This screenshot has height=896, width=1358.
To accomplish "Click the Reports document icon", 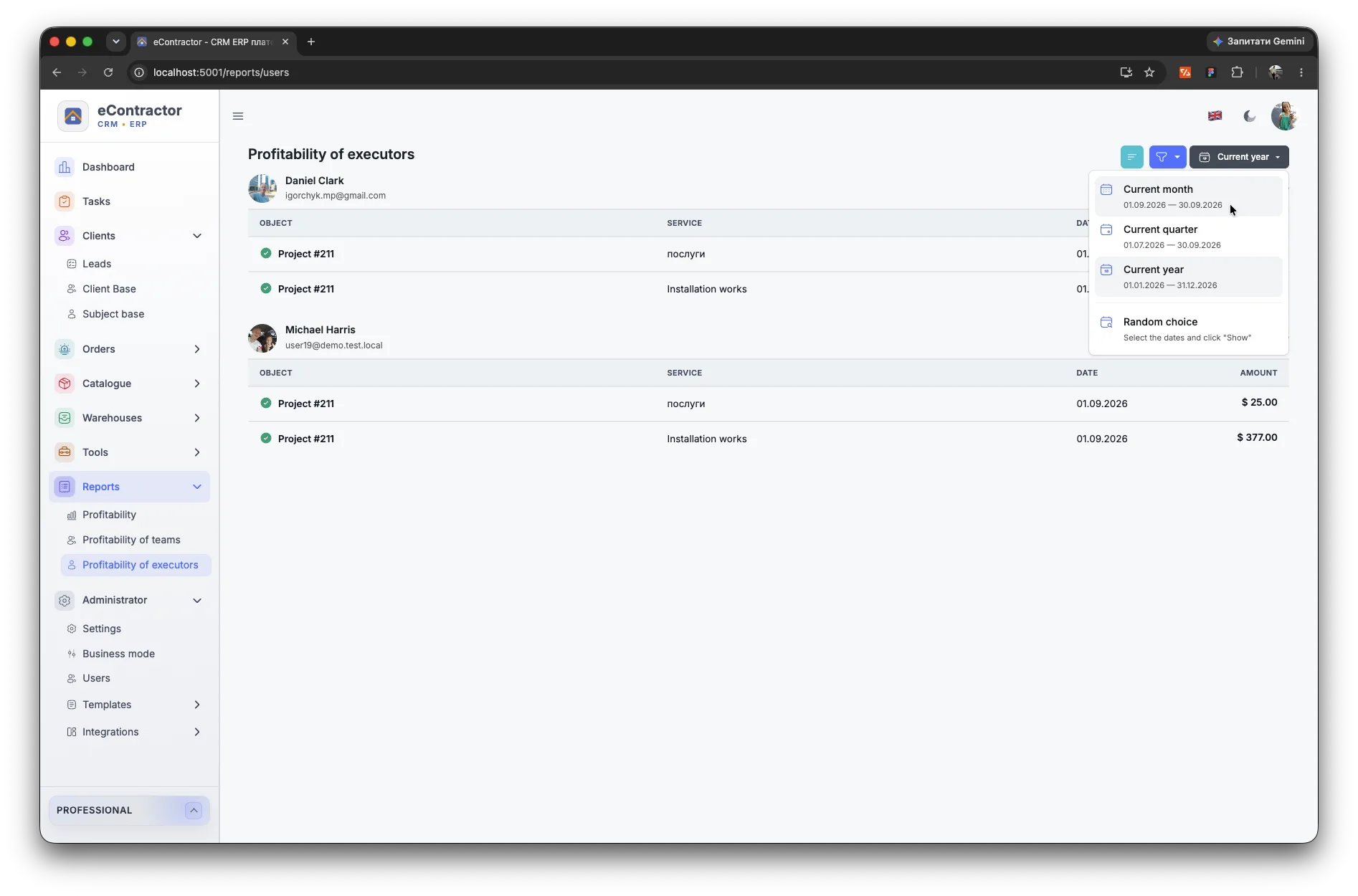I will 65,487.
